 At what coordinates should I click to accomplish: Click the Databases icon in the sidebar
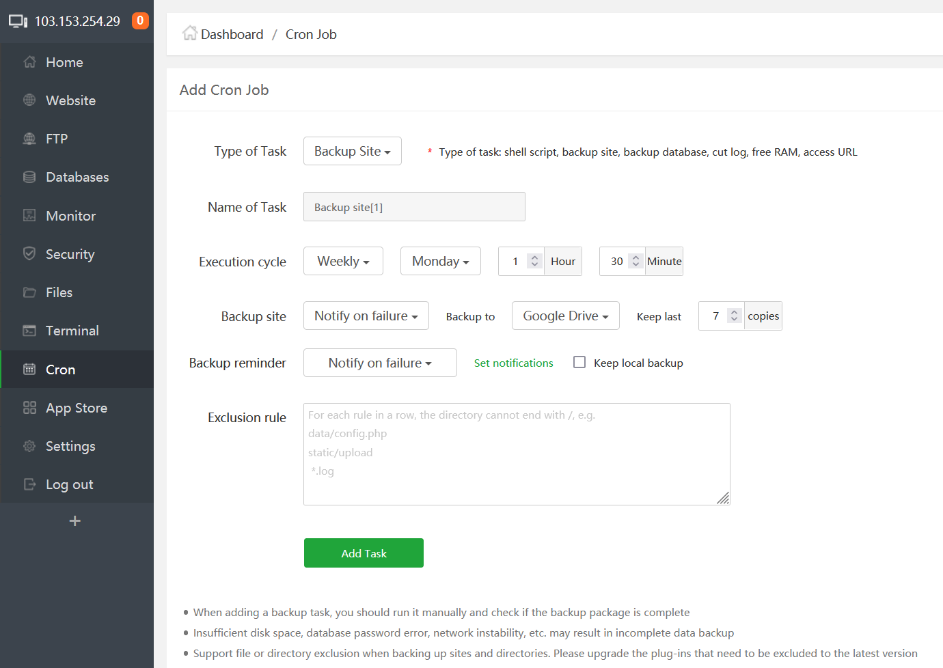(x=29, y=177)
